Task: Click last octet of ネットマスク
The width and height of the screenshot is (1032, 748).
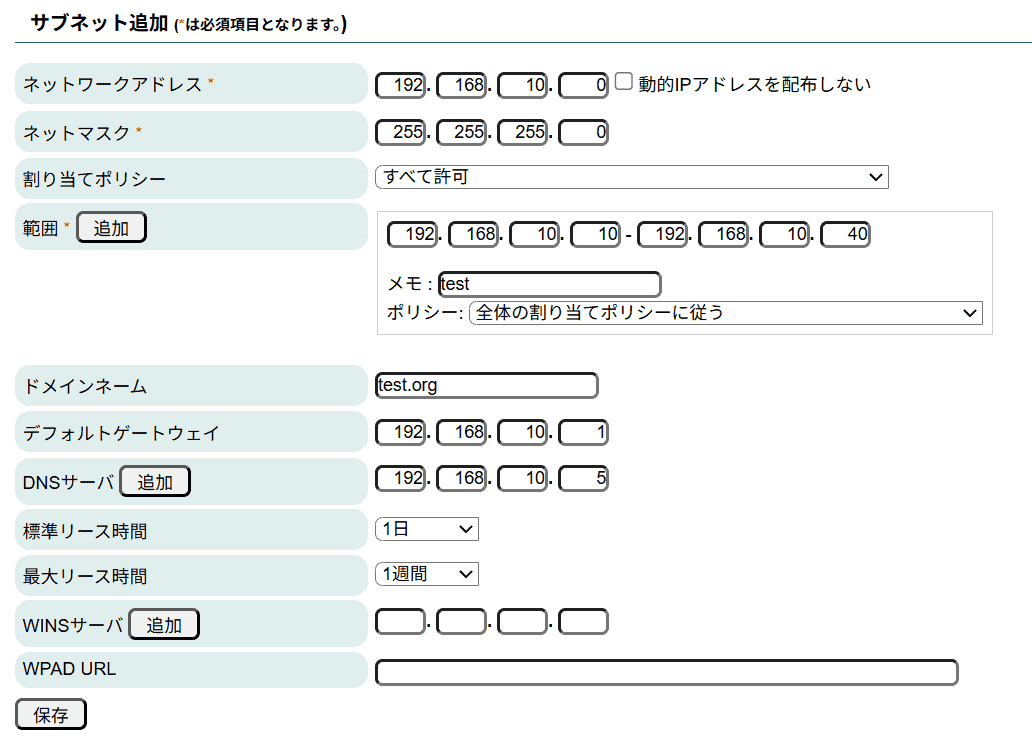Action: pos(583,132)
